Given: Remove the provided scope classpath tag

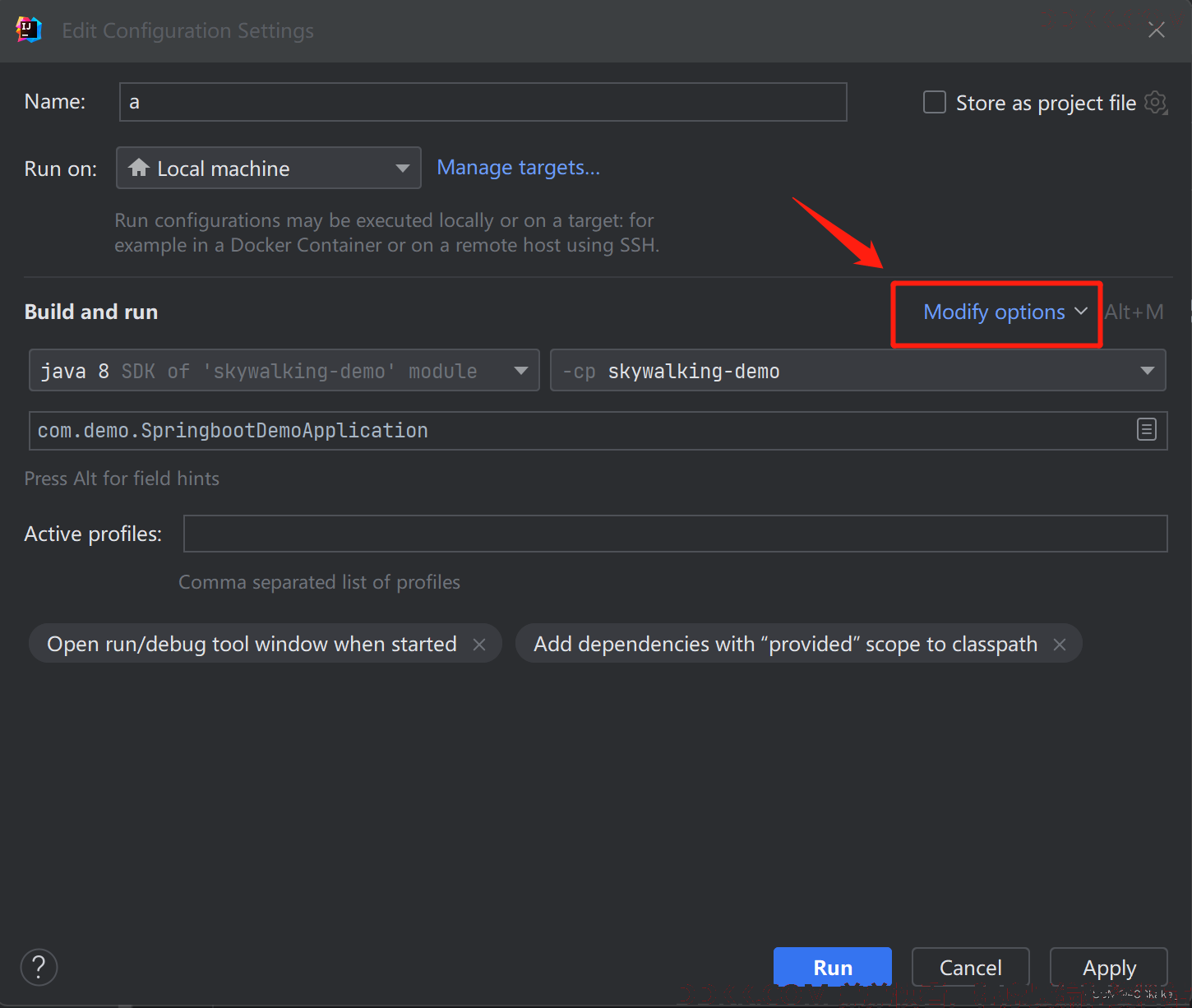Looking at the screenshot, I should (1060, 645).
